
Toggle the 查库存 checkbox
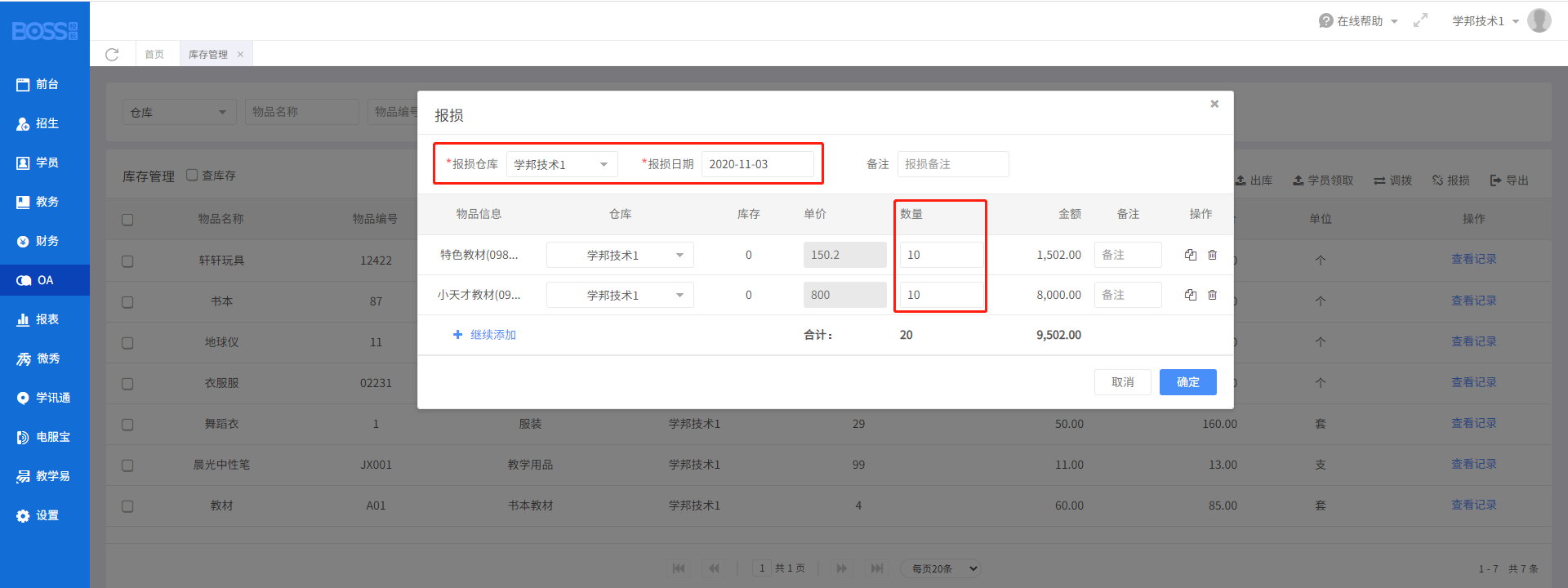(192, 175)
